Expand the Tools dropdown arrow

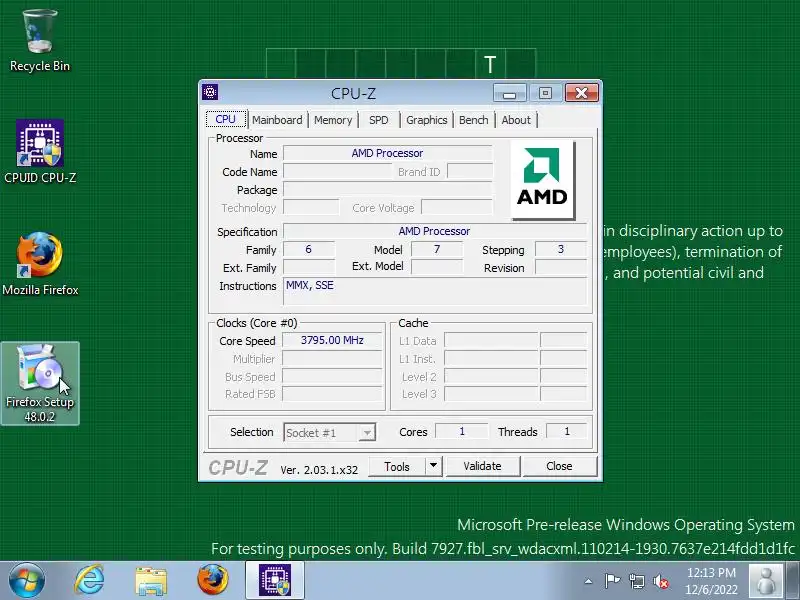(x=433, y=466)
